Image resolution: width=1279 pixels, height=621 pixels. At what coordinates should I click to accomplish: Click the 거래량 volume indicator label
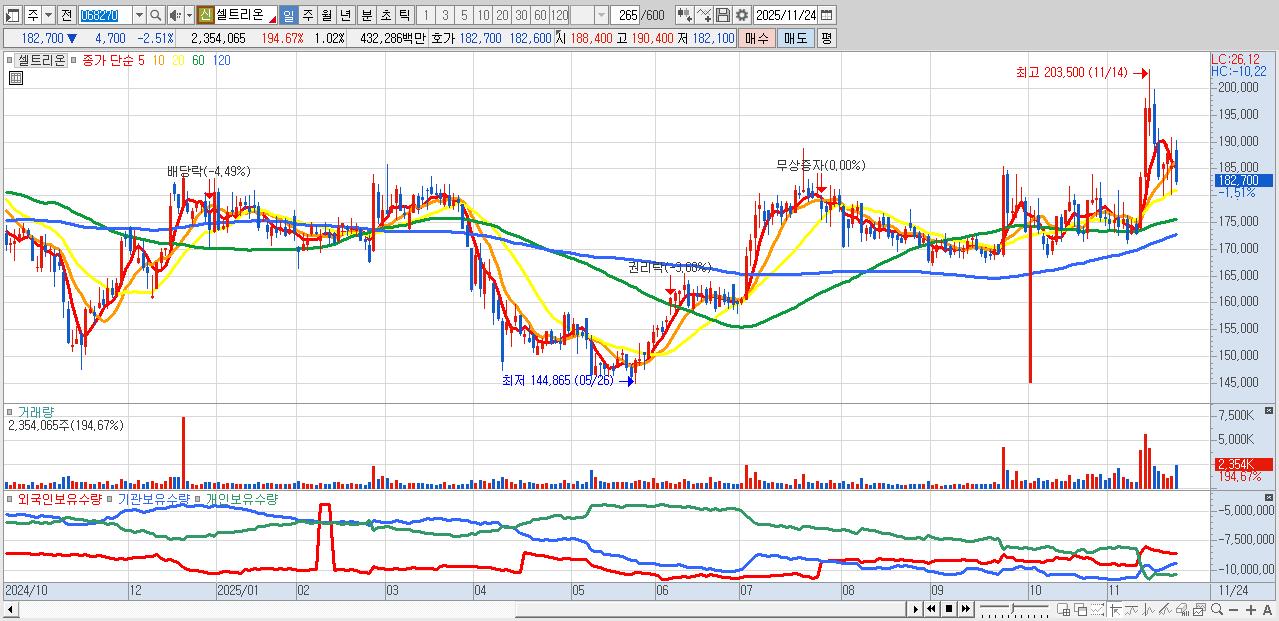coord(36,412)
